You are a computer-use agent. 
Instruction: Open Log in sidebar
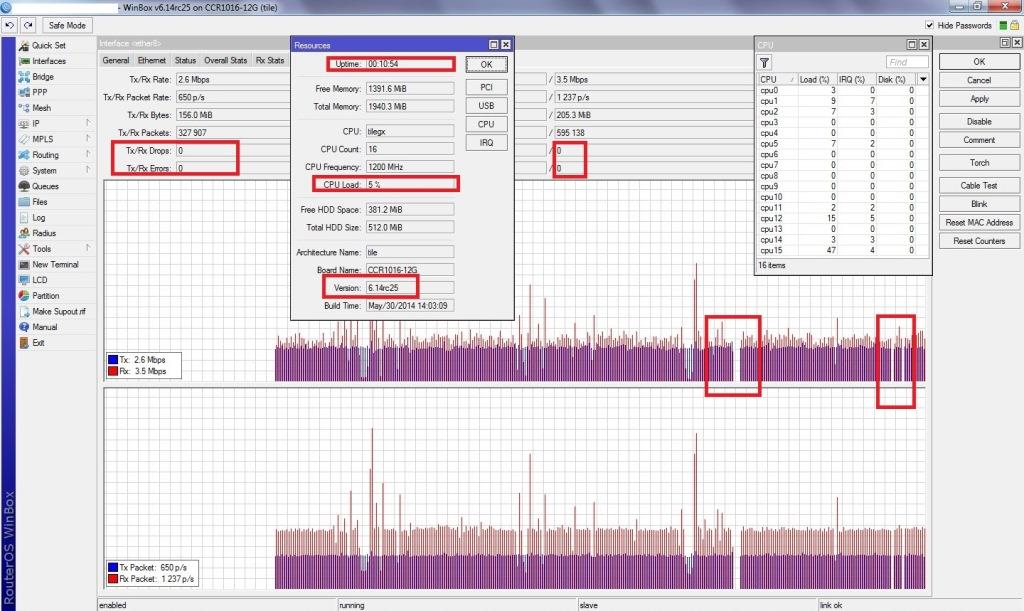39,218
